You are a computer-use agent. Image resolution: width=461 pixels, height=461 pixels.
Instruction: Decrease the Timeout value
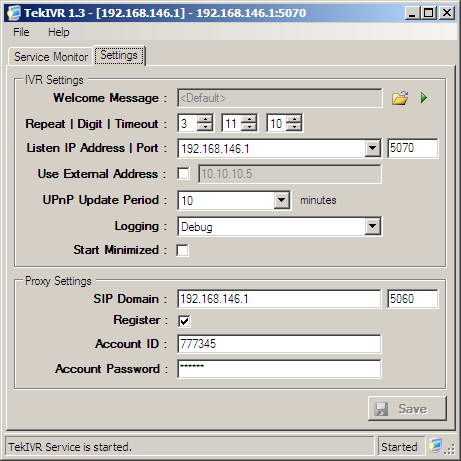tap(294, 127)
